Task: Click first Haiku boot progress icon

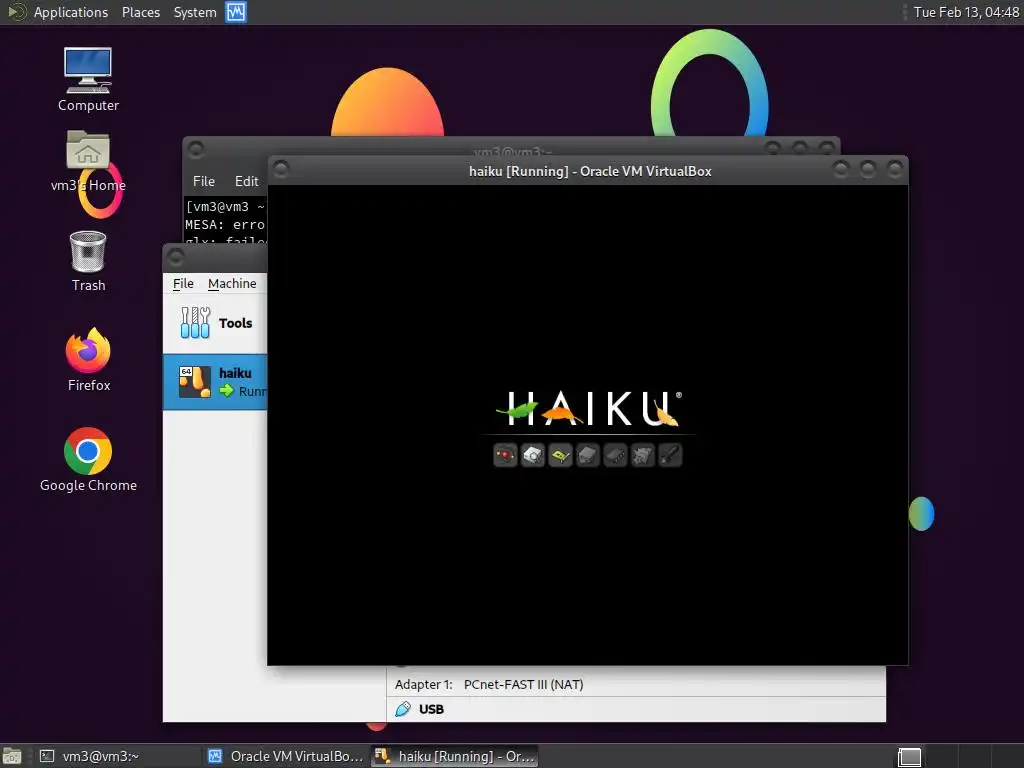Action: point(505,455)
